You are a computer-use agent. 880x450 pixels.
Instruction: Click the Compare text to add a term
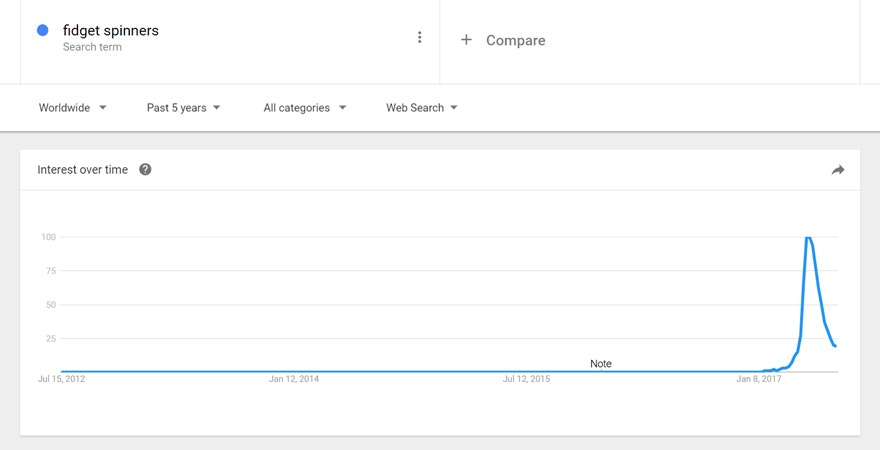515,41
